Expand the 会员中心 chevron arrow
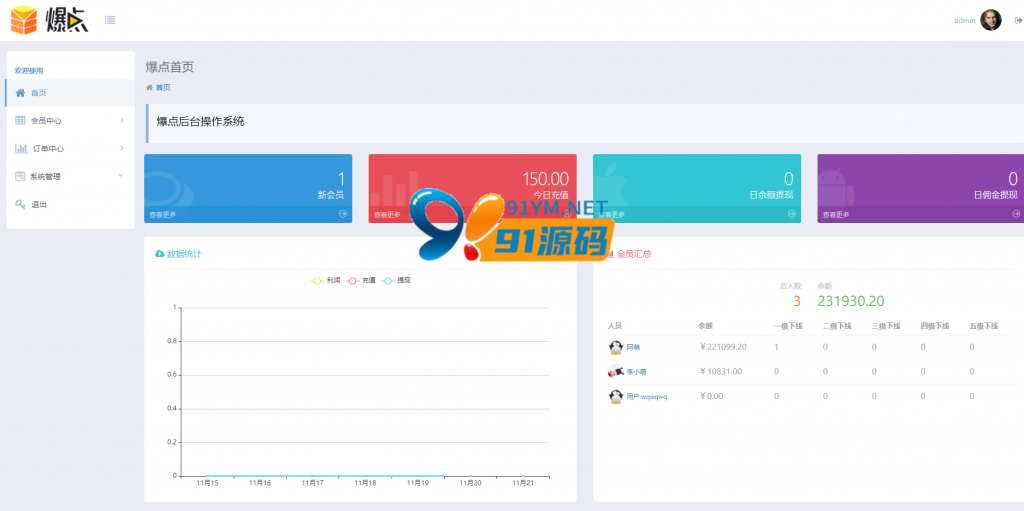 pos(121,120)
